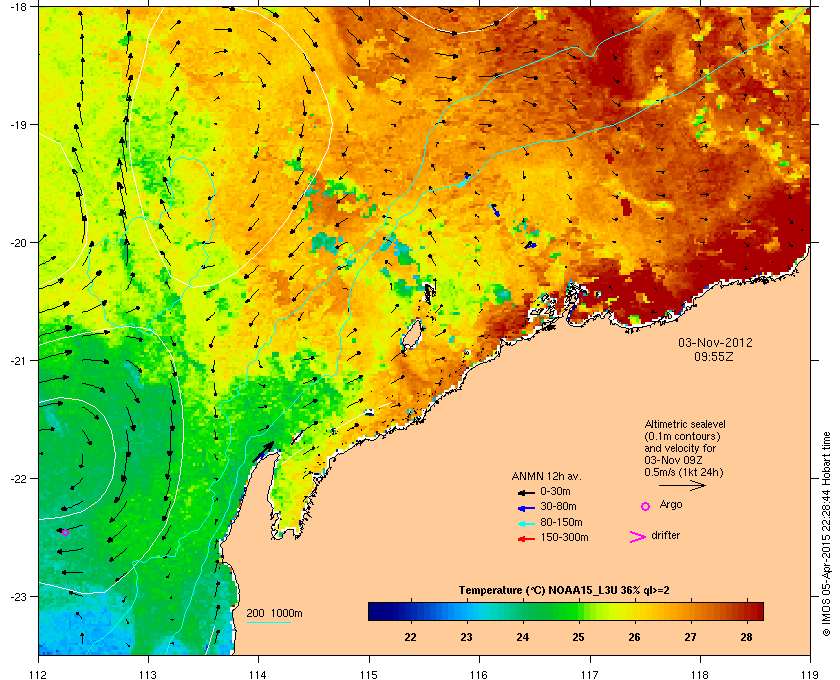
Task: Click the longitude axis label 114
Action: [259, 674]
